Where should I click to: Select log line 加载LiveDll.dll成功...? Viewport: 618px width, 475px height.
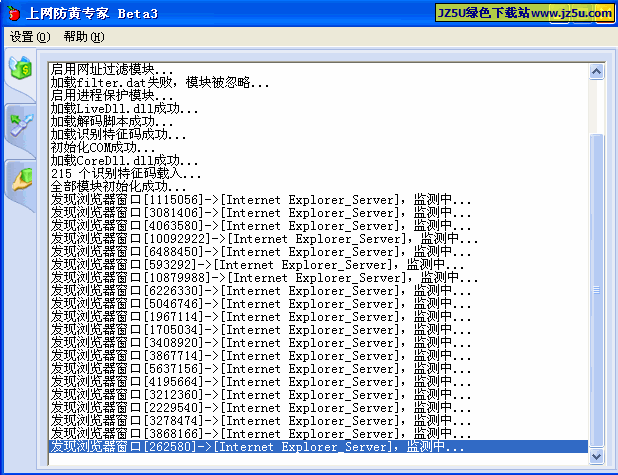pos(318,108)
